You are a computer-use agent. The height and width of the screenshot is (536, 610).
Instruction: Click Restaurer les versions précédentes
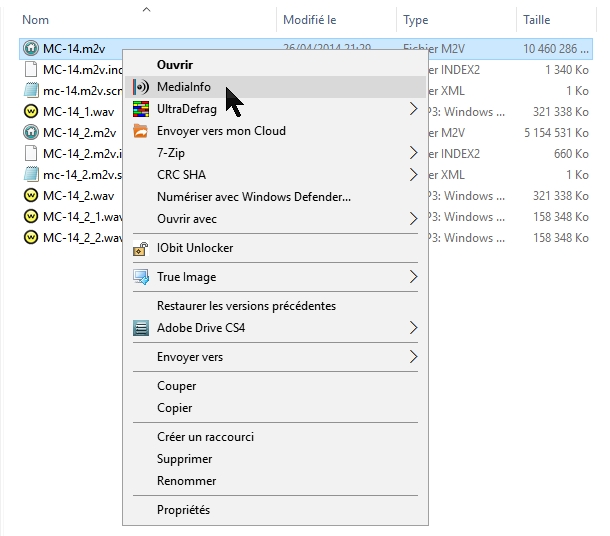[x=246, y=306]
